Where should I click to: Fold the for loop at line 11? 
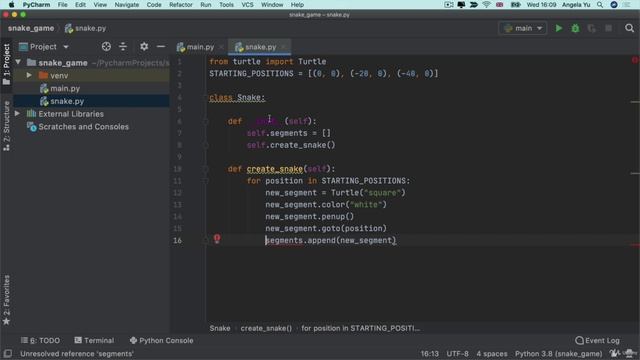click(206, 181)
